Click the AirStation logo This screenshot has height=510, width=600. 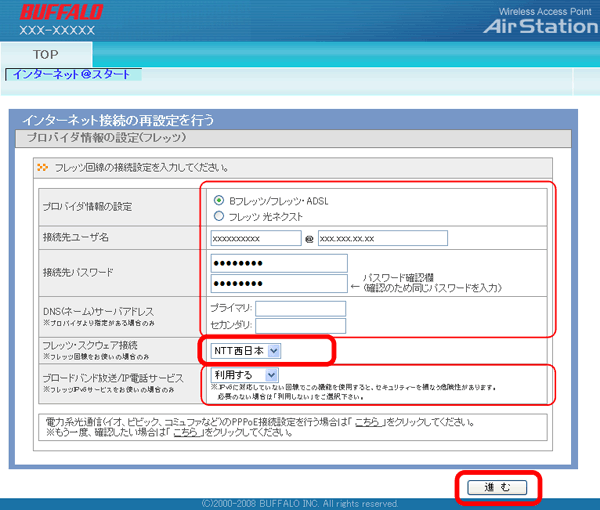coord(541,26)
